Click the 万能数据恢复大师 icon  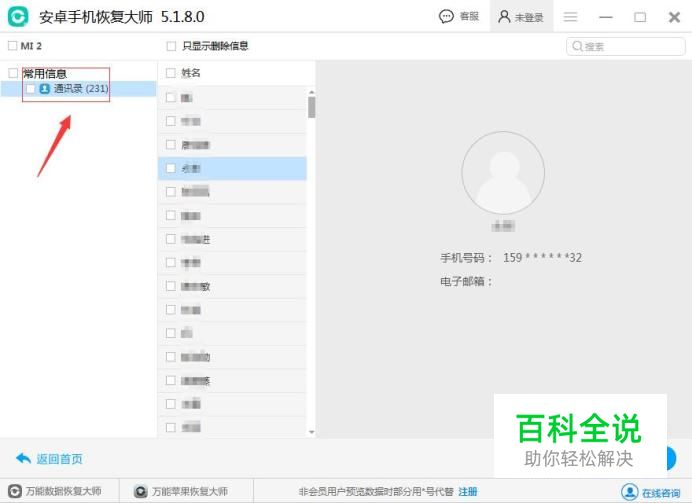[x=15, y=491]
